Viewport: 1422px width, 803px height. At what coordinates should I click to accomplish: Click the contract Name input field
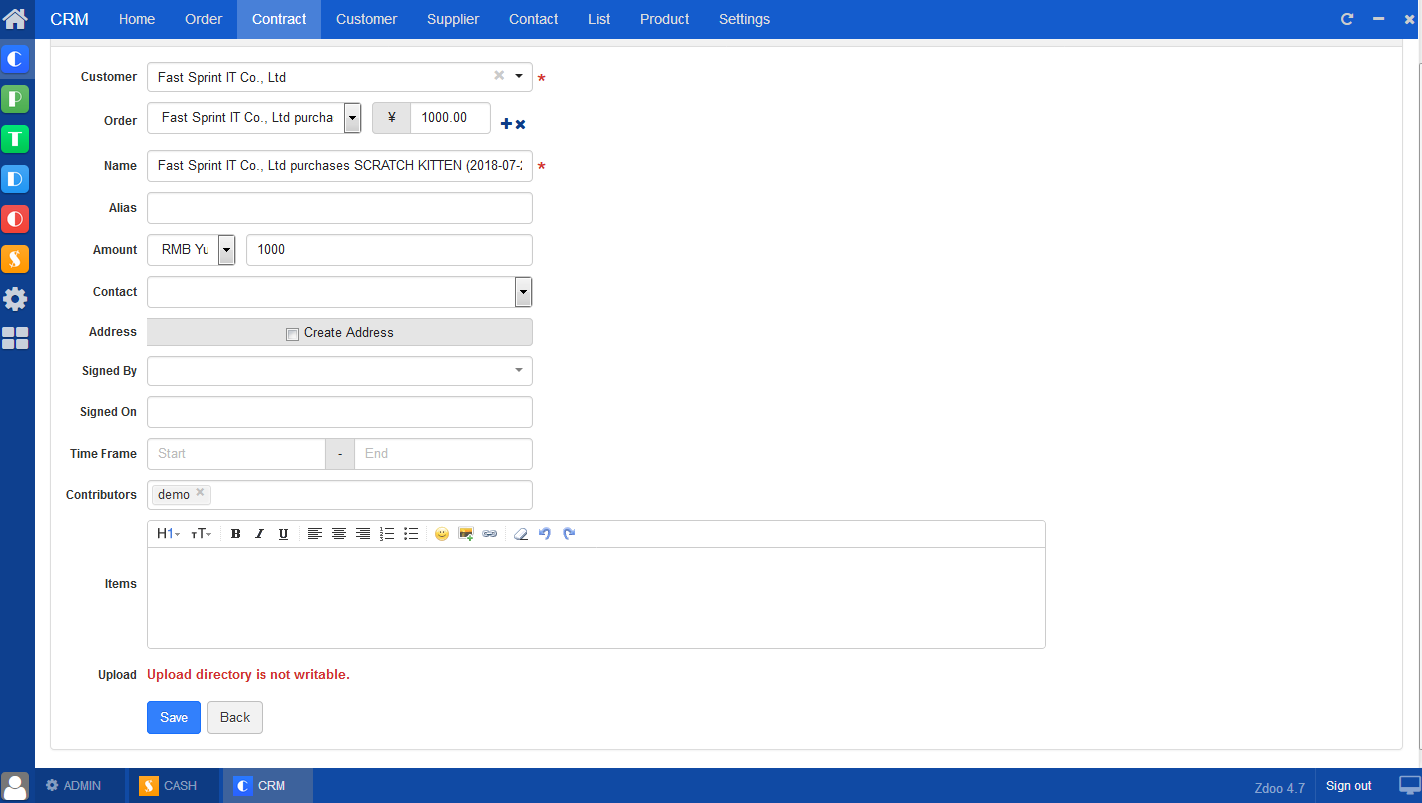[x=340, y=166]
